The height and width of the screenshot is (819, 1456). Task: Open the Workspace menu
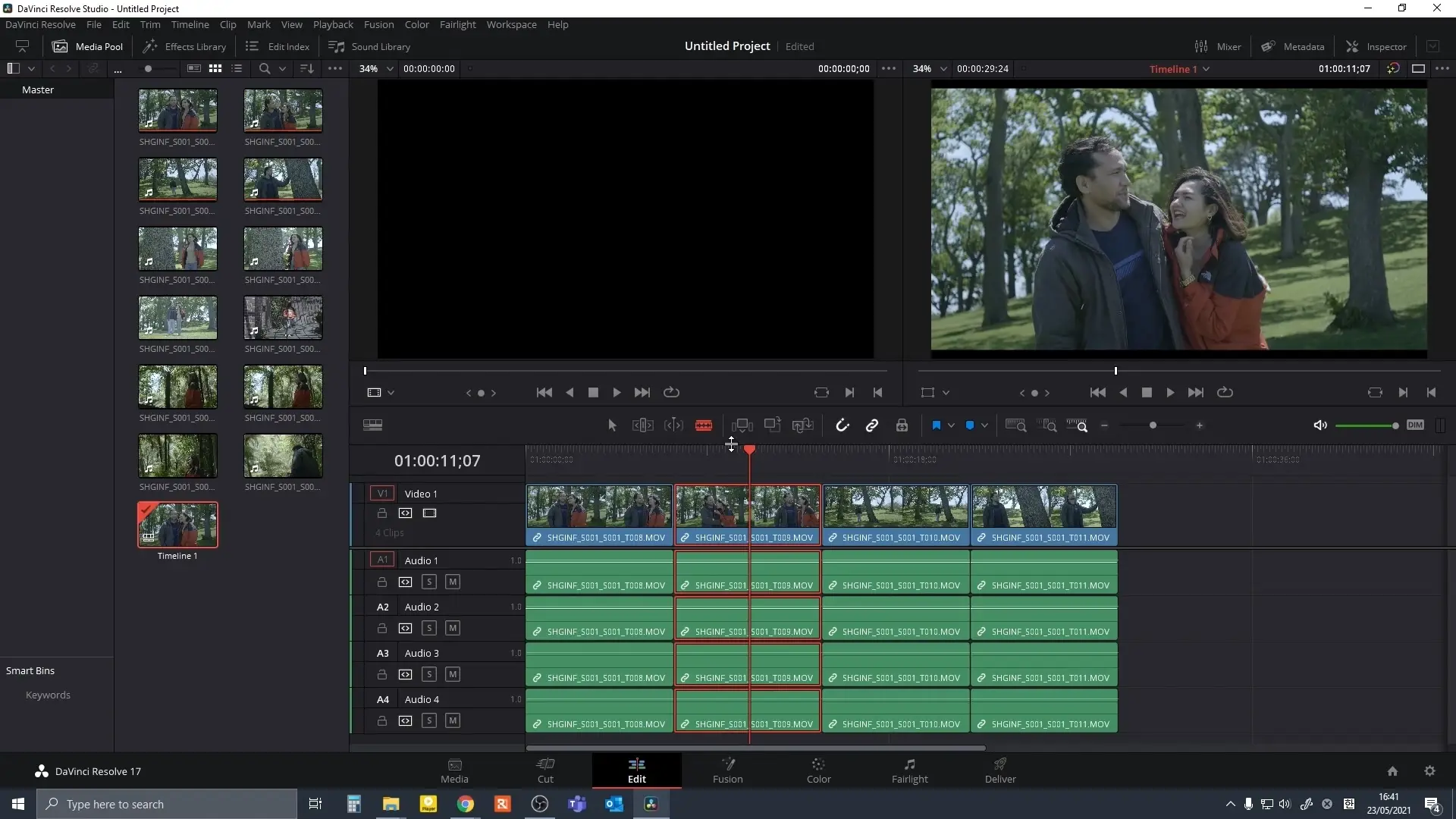511,24
